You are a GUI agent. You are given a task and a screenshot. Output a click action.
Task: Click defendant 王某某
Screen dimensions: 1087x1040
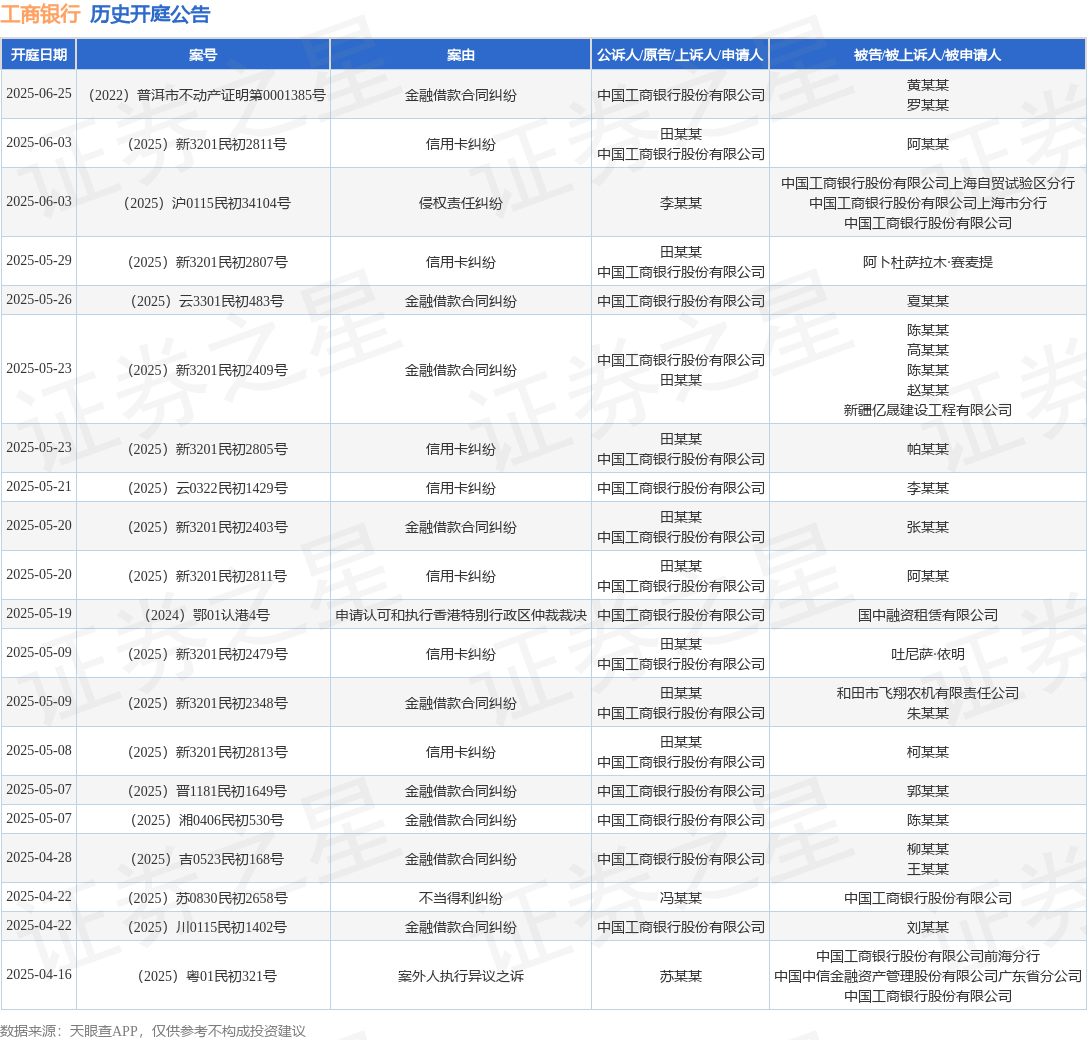pos(928,869)
